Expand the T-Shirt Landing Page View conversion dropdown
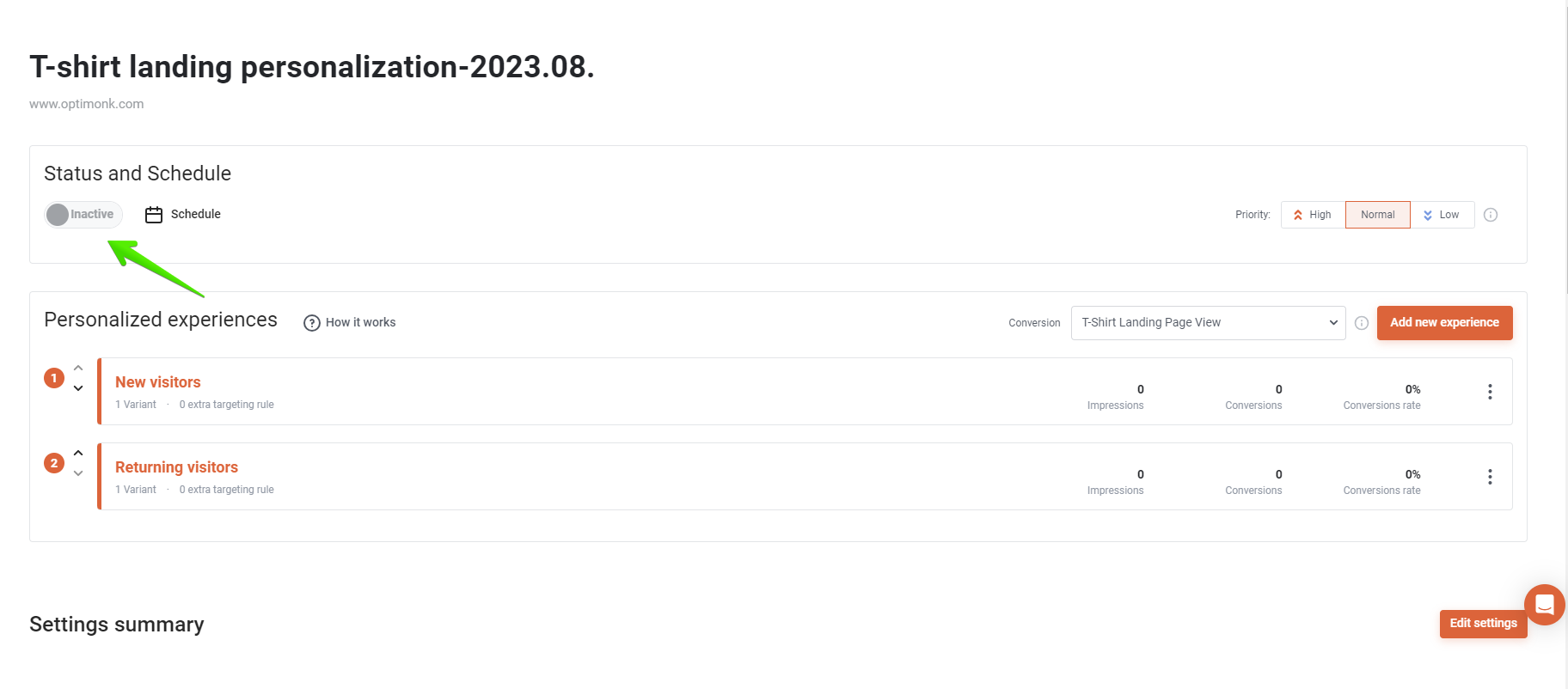Image resolution: width=1568 pixels, height=689 pixels. [x=1208, y=323]
